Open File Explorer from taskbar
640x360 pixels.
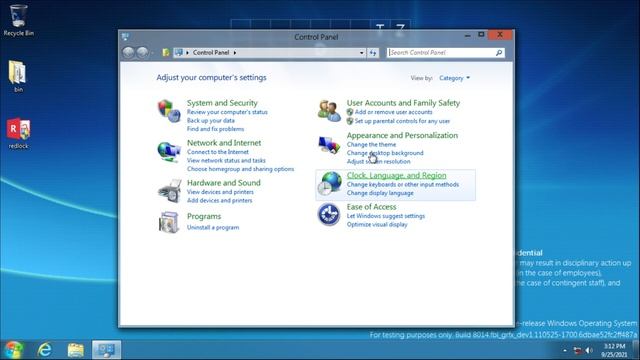76,350
